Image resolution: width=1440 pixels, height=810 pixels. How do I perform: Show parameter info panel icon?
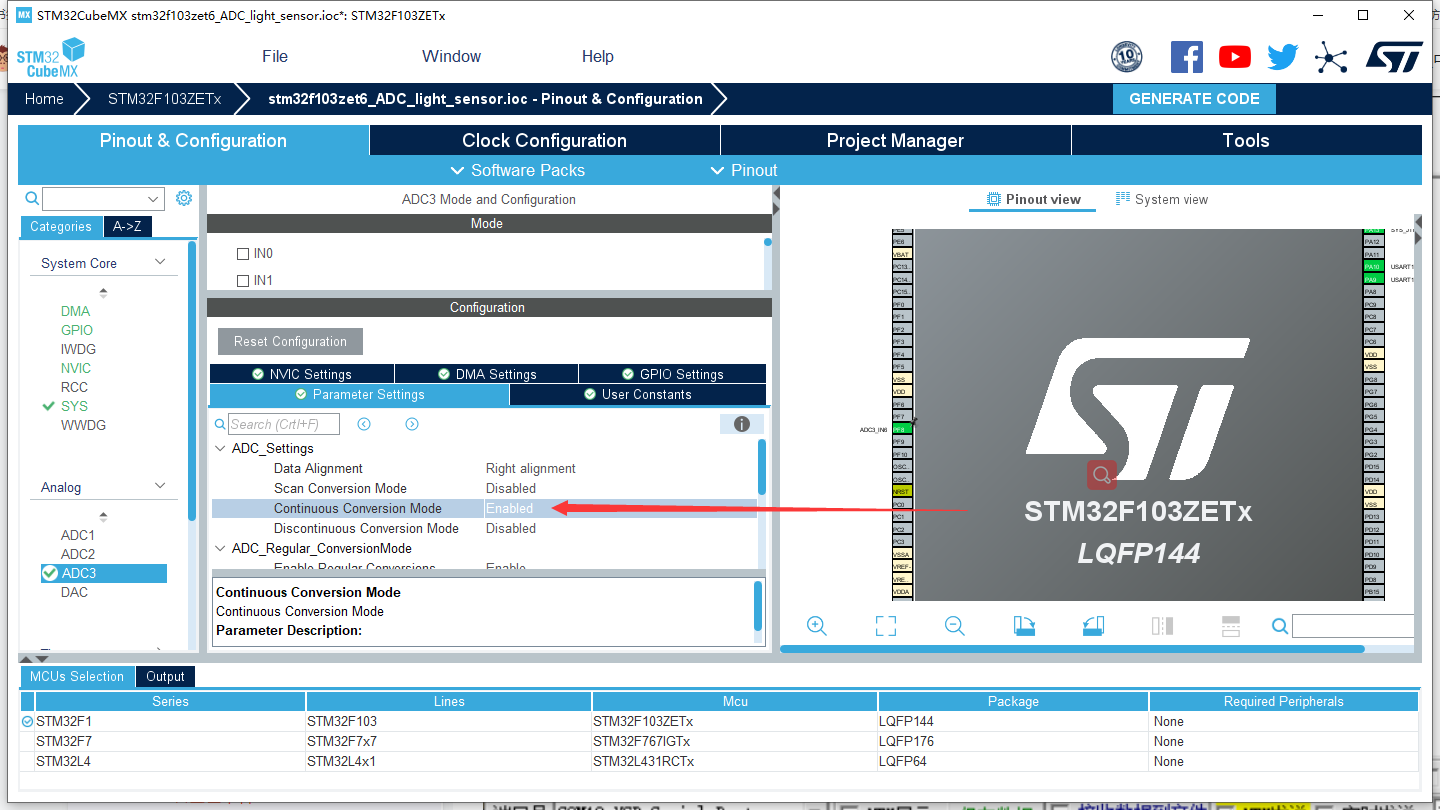[x=742, y=424]
